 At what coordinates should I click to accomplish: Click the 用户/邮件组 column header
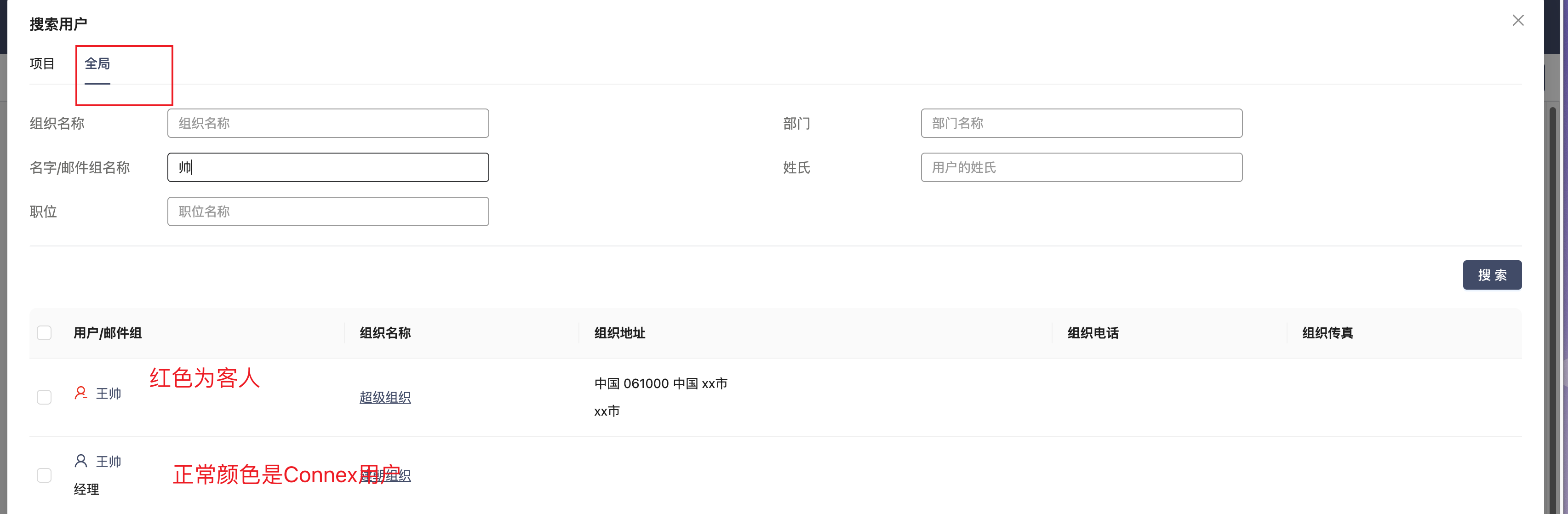[x=108, y=333]
